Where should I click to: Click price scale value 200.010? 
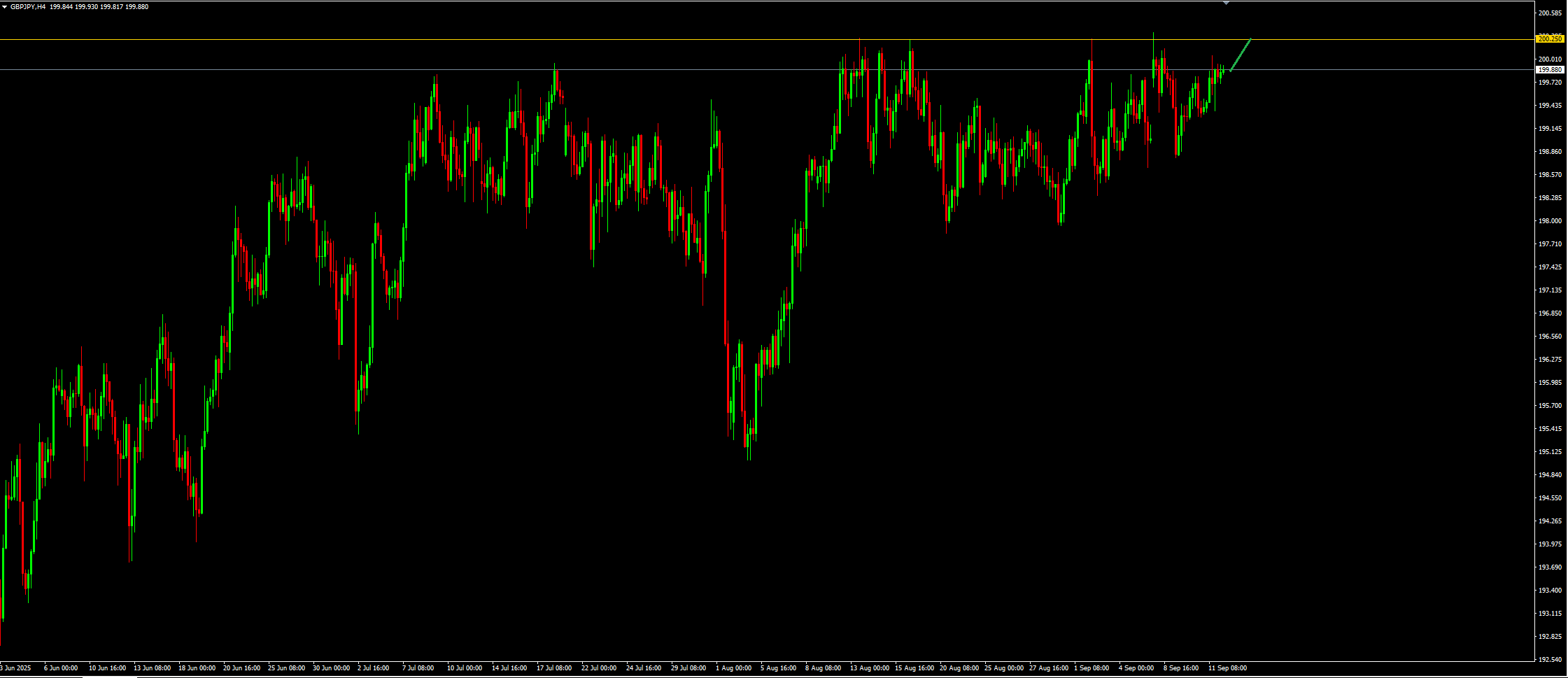point(1550,59)
